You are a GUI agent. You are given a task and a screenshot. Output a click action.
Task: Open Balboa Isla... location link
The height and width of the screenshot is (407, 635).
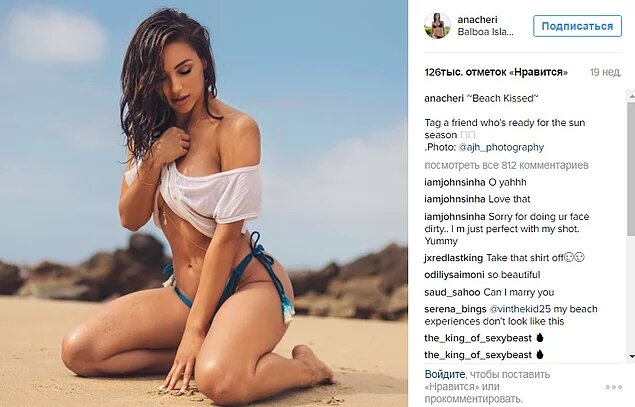pos(486,32)
